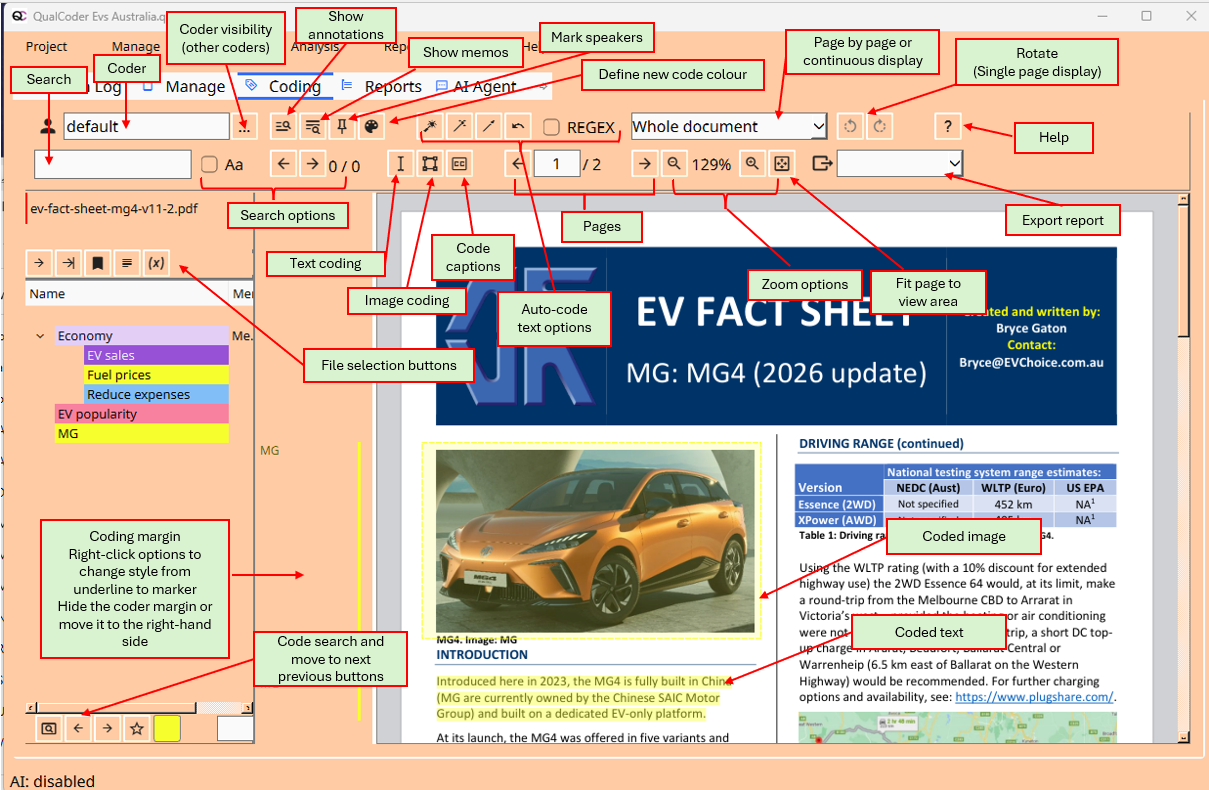Click the first auto-code magic wand icon
Screen dimensions: 1209x790
click(430, 126)
